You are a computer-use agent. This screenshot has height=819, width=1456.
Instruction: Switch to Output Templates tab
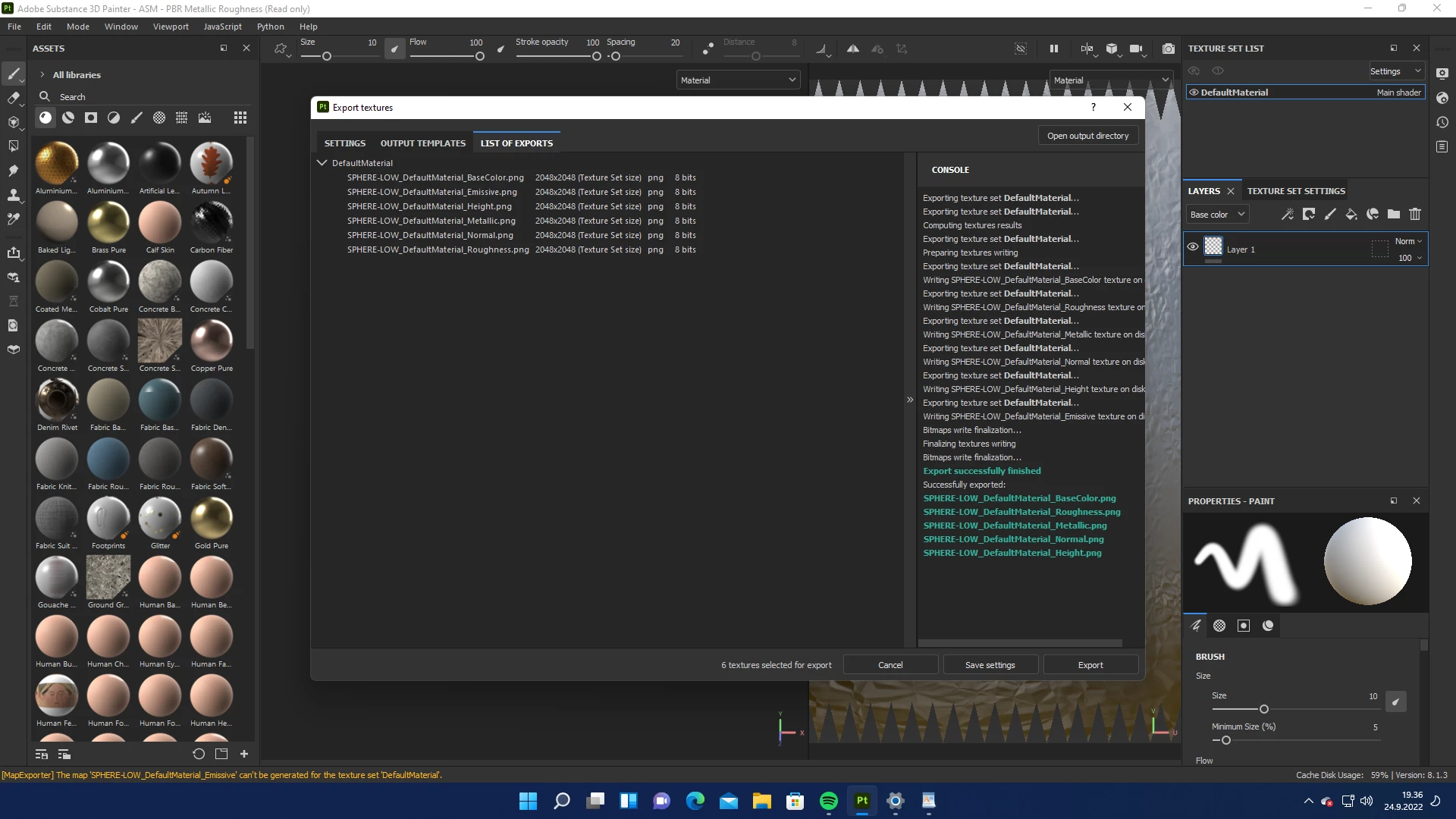pyautogui.click(x=422, y=143)
